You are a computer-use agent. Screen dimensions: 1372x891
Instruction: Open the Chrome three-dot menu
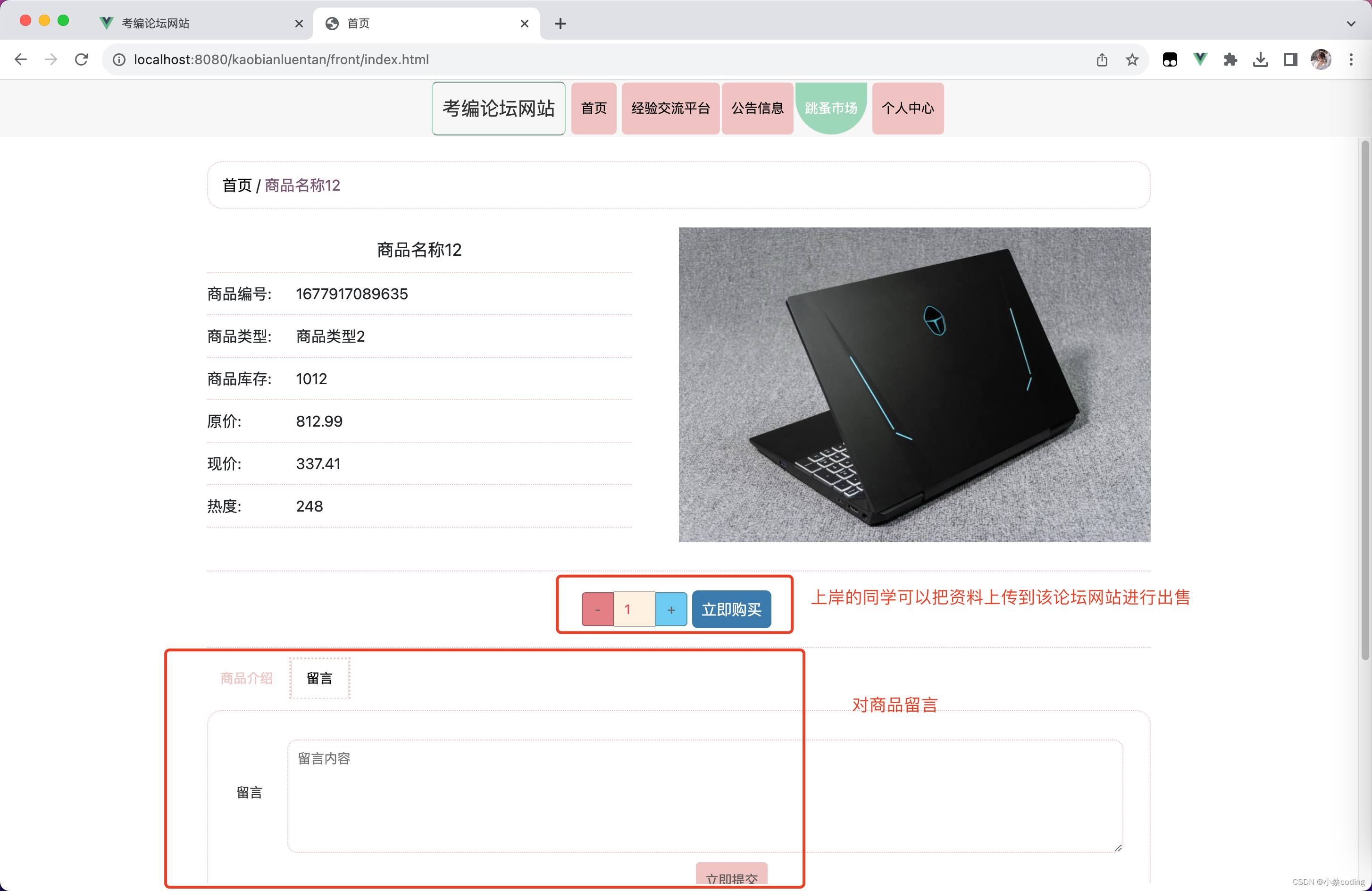pos(1351,59)
